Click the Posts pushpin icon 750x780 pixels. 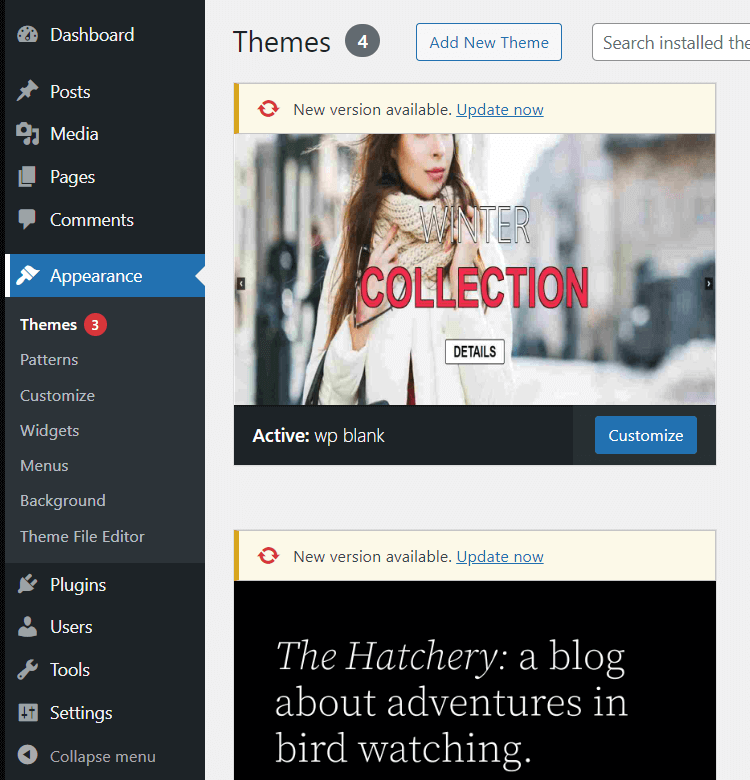28,92
